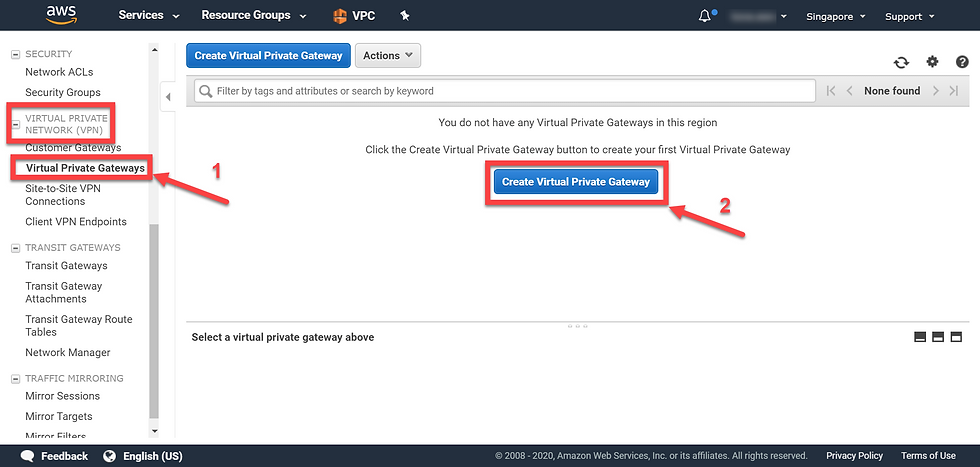Image resolution: width=980 pixels, height=467 pixels.
Task: Select Virtual Private Gateways in sidebar
Action: tap(85, 168)
